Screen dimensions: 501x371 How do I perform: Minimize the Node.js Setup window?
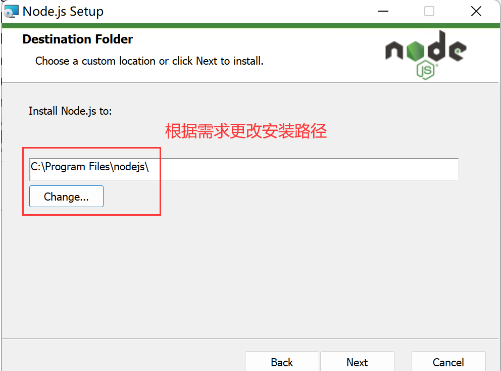coord(383,11)
